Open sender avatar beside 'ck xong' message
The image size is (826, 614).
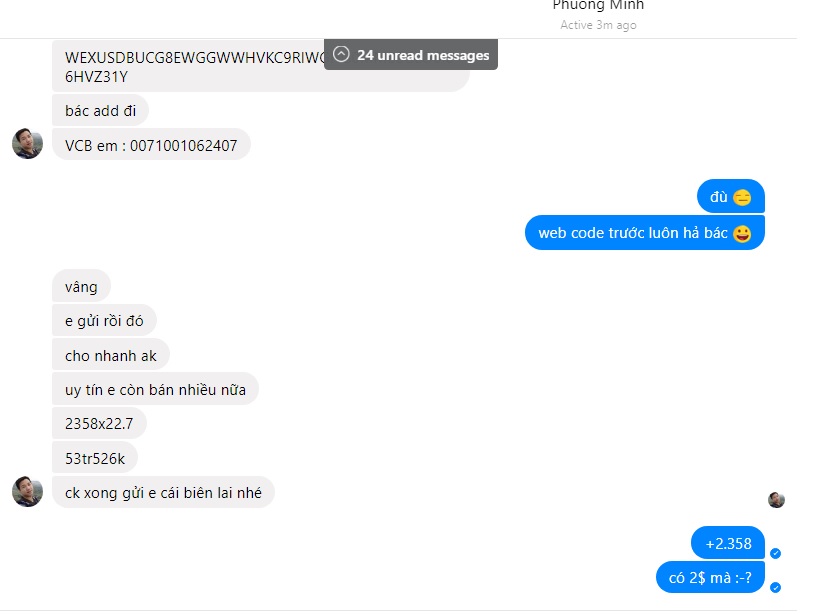[27, 492]
